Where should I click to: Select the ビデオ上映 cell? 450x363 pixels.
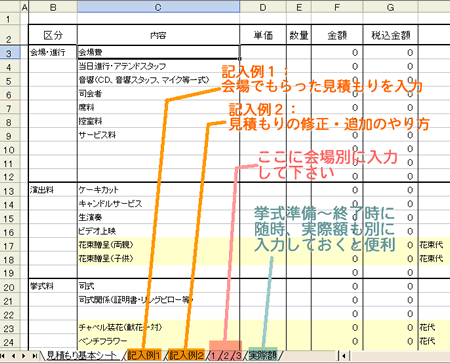(158, 231)
